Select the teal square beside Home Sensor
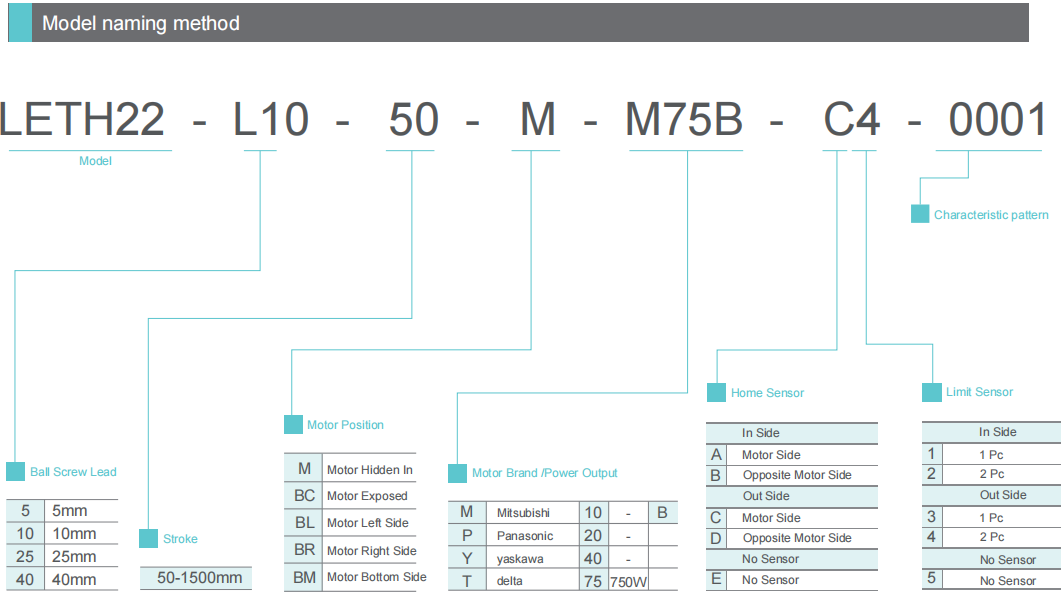The height and width of the screenshot is (605, 1061). click(x=716, y=393)
